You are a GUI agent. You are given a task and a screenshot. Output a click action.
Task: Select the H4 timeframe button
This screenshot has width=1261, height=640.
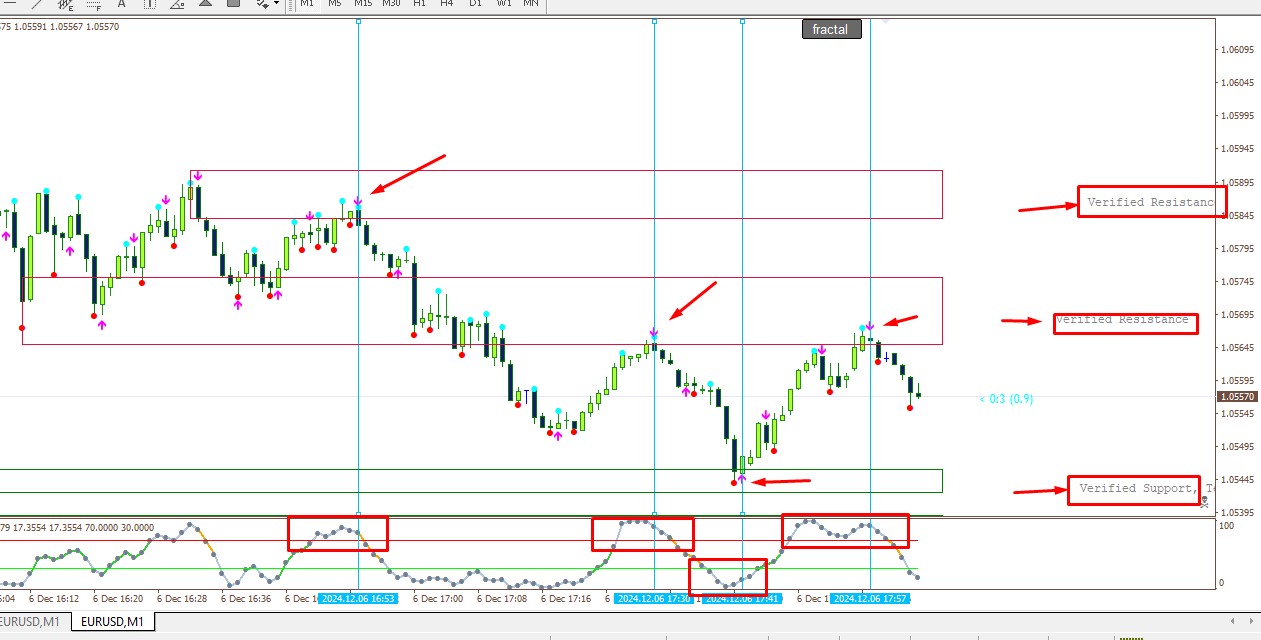pyautogui.click(x=447, y=4)
